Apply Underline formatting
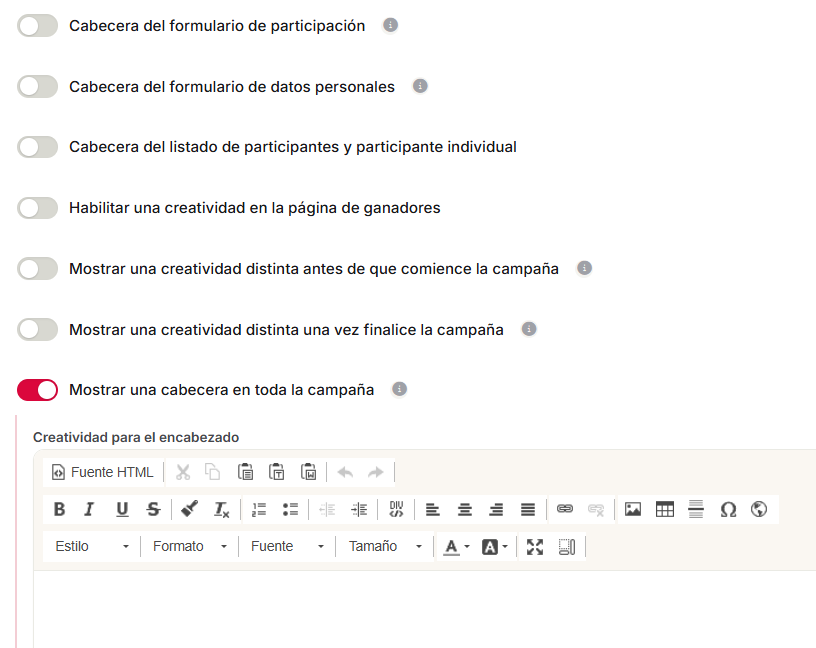816x648 pixels. 122,509
